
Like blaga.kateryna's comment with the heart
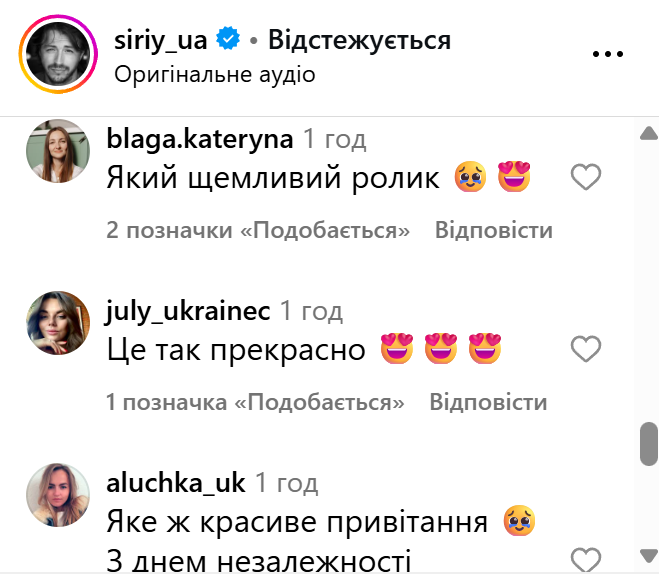point(586,177)
